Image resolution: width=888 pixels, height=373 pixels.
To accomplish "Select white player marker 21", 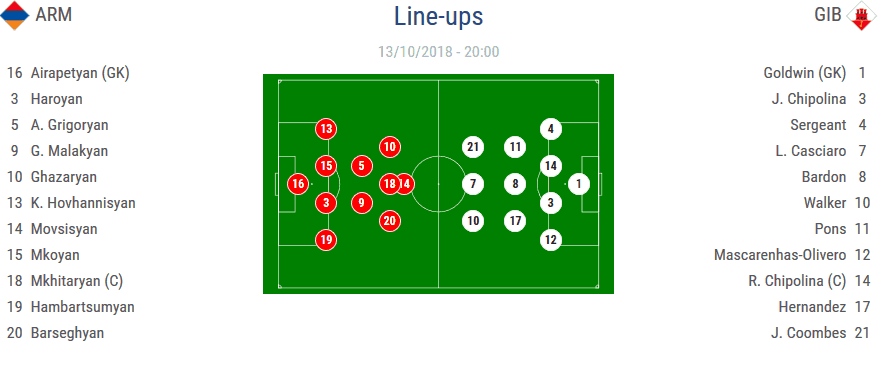I will click(x=473, y=147).
